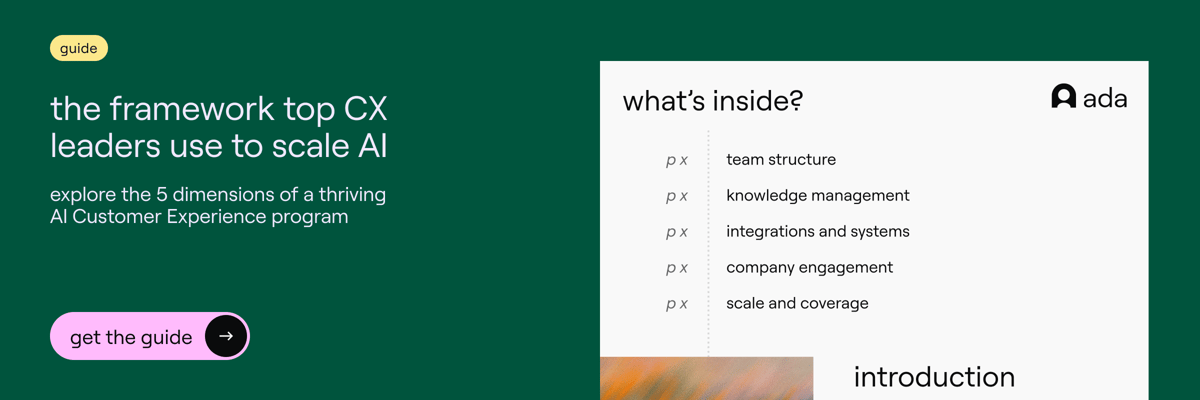The width and height of the screenshot is (1200, 400).
Task: Click page marker beside team structure
Action: 677,160
